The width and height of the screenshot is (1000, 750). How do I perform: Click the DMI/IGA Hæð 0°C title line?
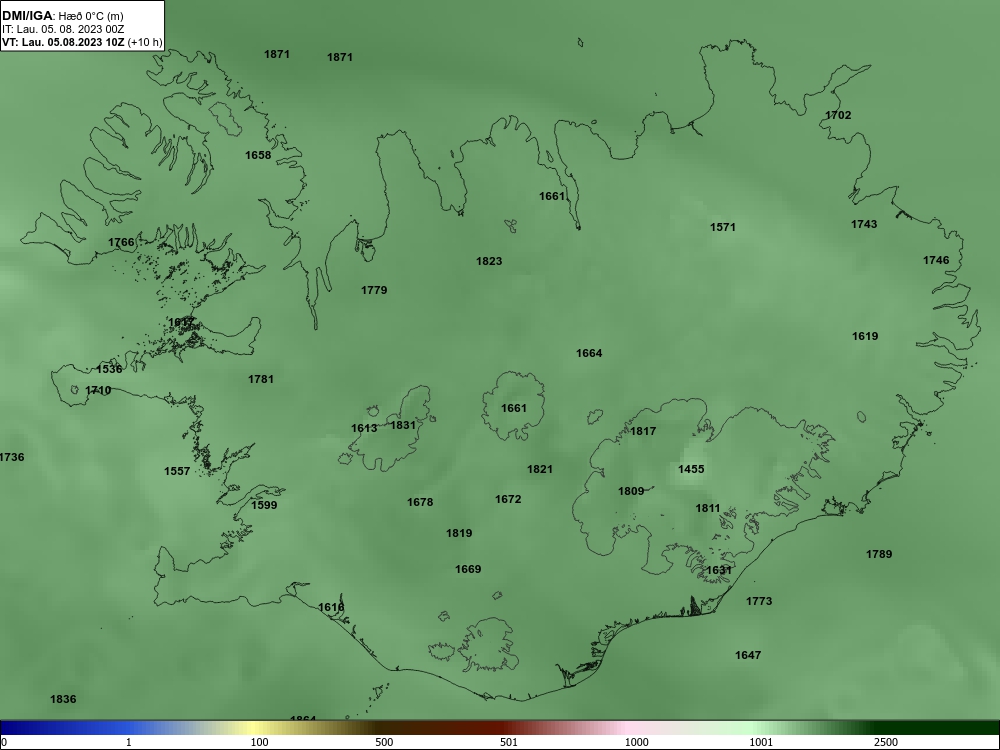point(62,16)
